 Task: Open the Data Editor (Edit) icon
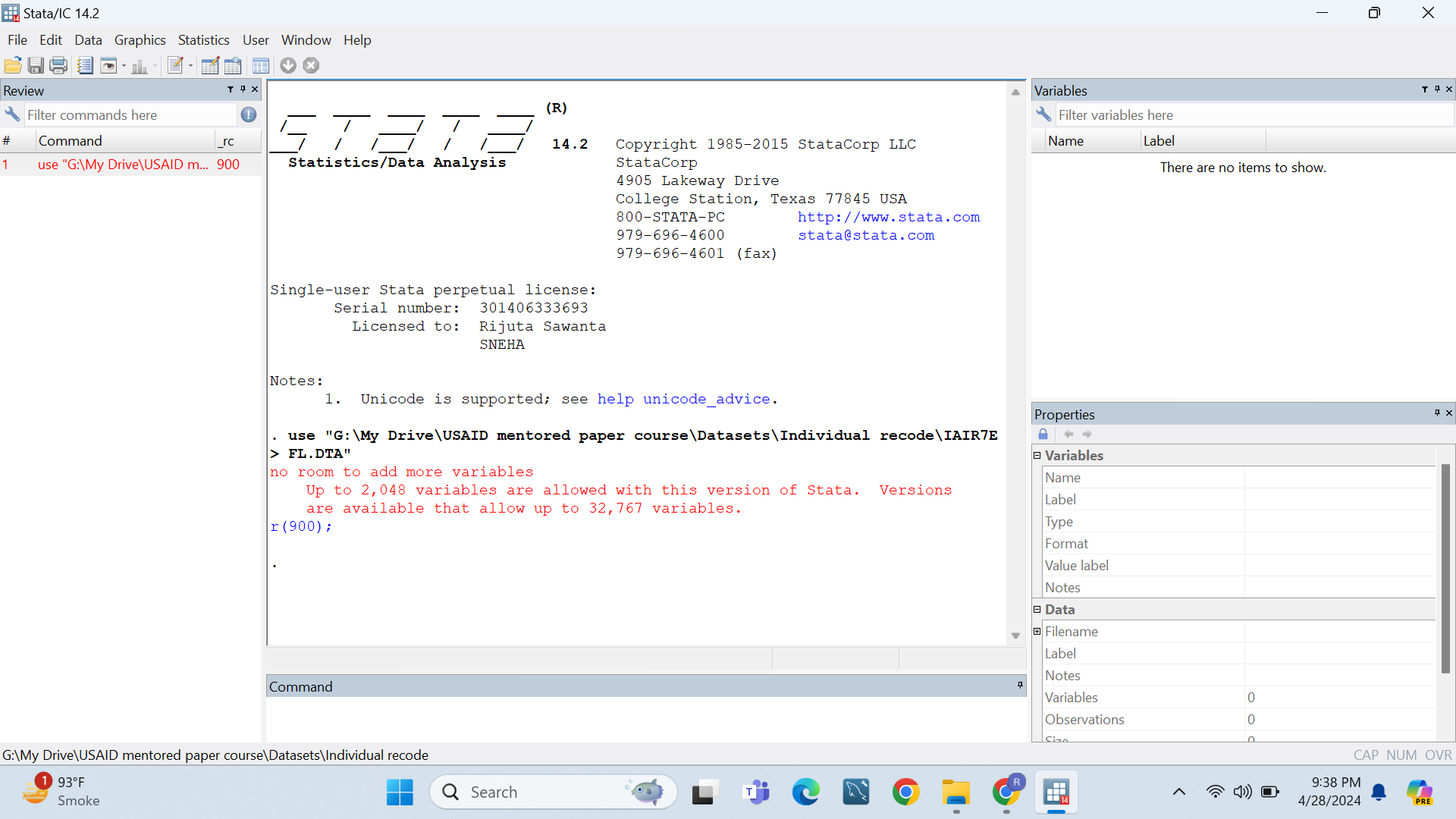point(210,66)
